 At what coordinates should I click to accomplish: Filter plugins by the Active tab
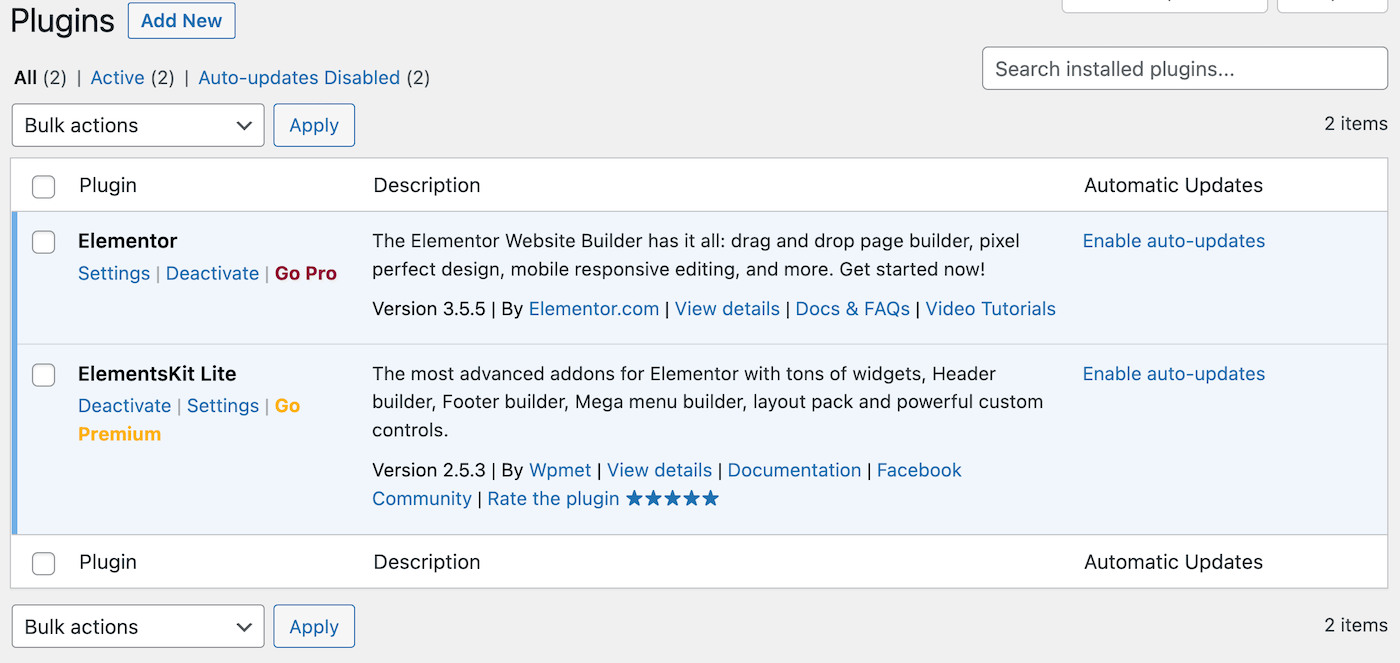pyautogui.click(x=118, y=78)
